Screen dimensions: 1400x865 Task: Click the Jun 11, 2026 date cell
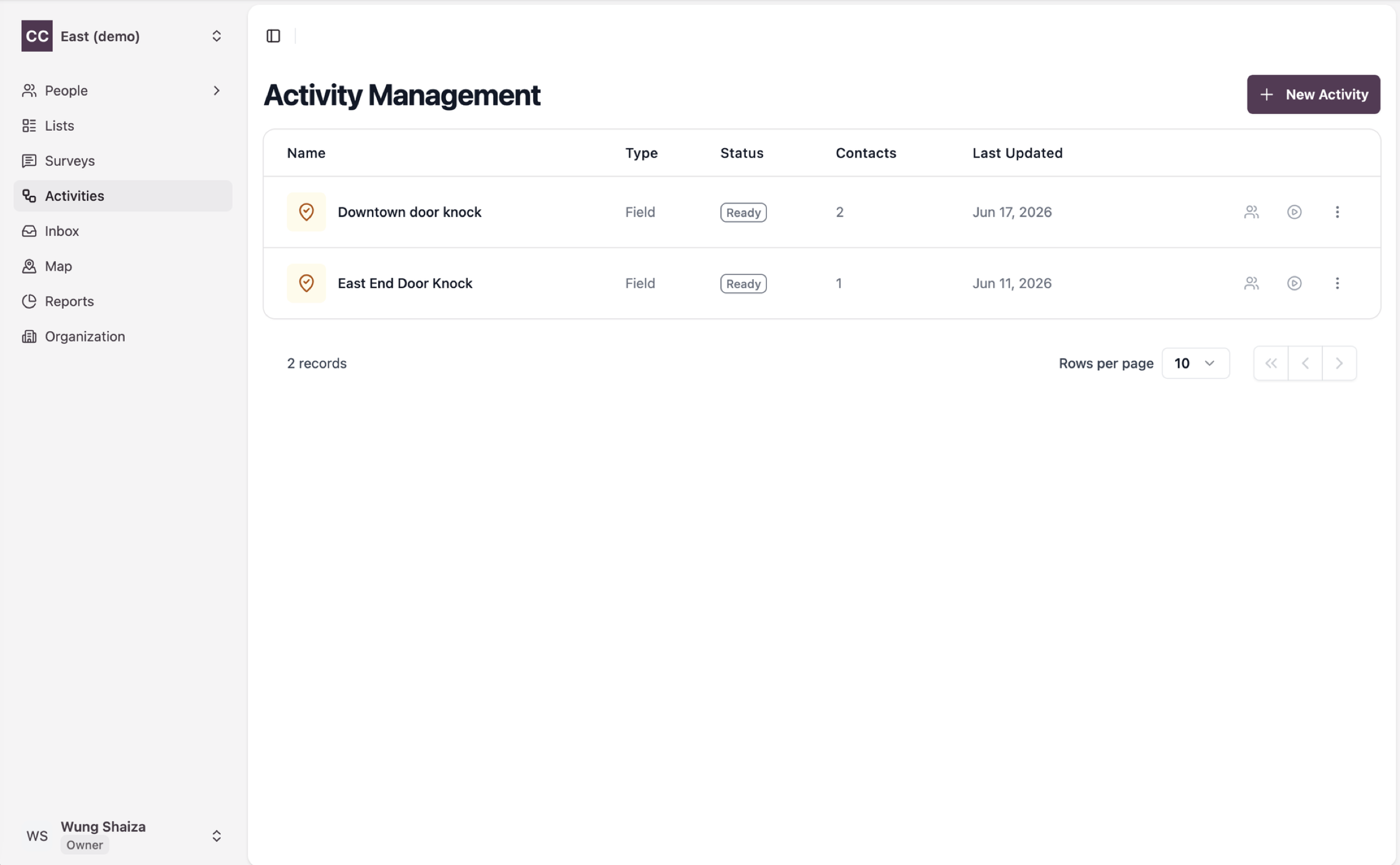click(x=1012, y=283)
